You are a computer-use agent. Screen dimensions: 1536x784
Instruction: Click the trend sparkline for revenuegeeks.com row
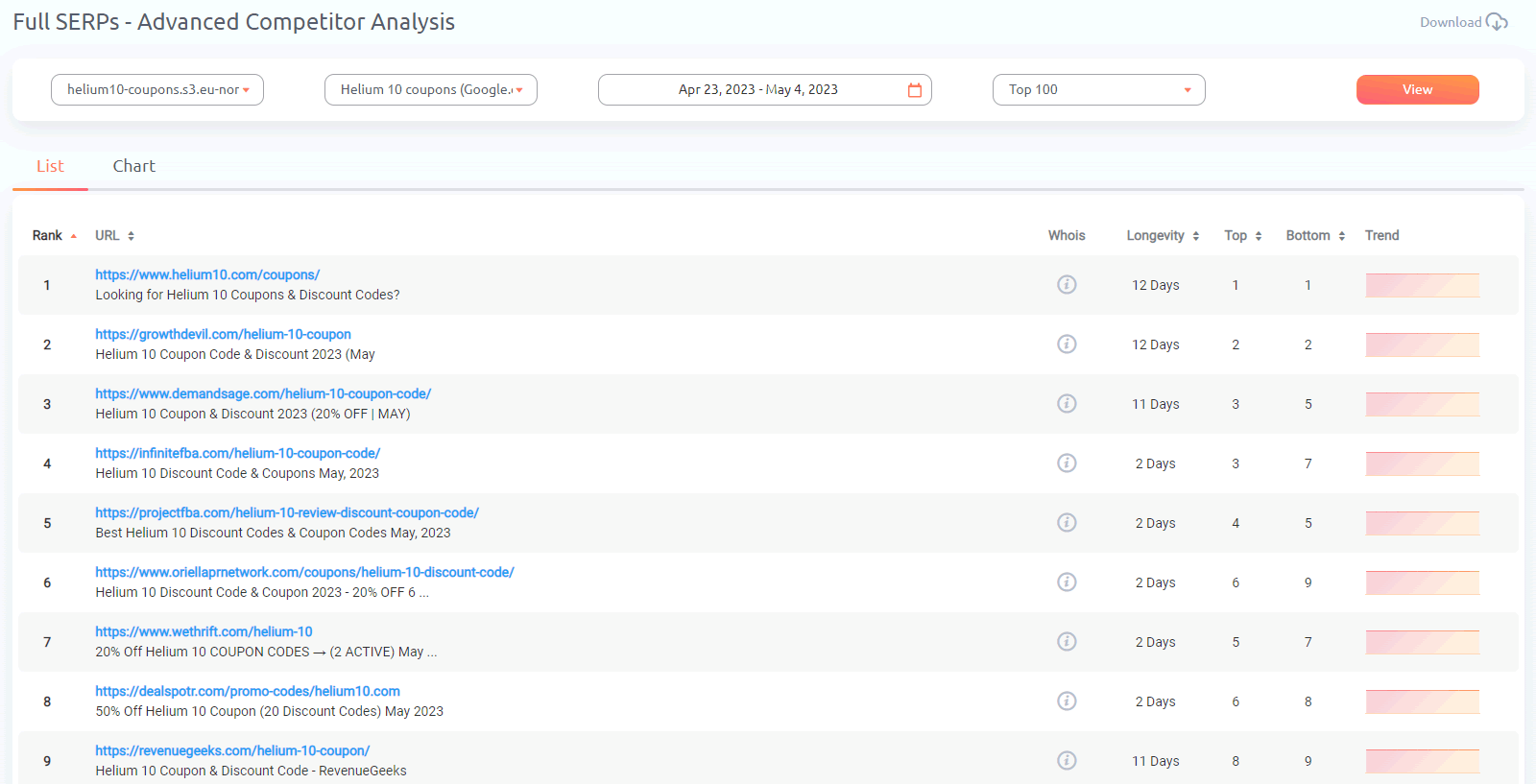(x=1422, y=761)
